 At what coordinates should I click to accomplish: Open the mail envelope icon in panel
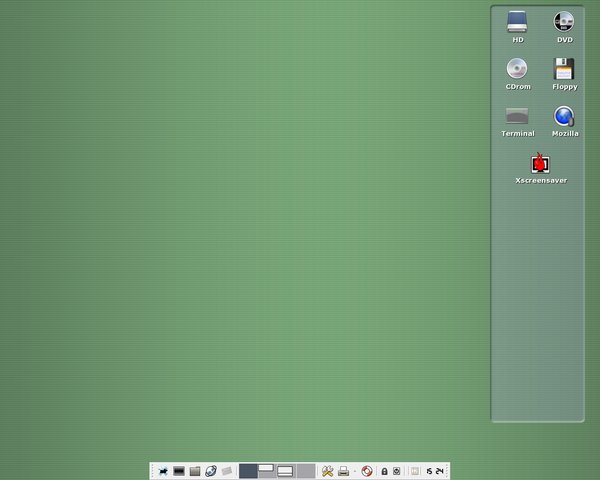point(227,471)
